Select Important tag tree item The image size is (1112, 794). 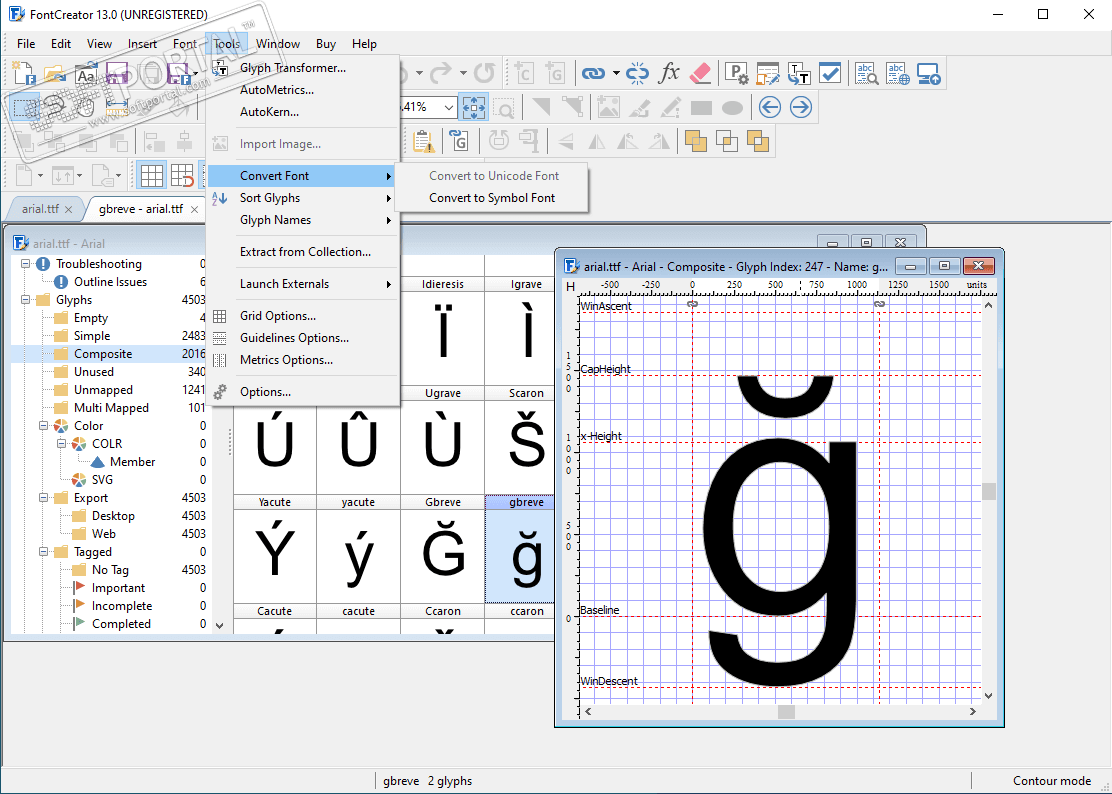[x=118, y=588]
